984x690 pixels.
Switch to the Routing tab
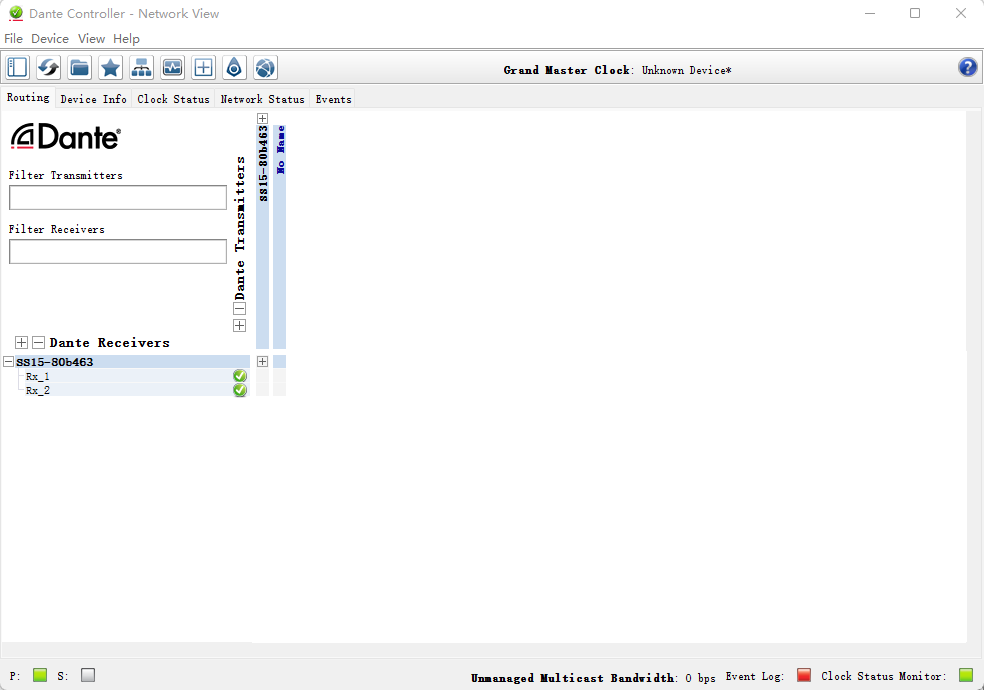tap(28, 98)
